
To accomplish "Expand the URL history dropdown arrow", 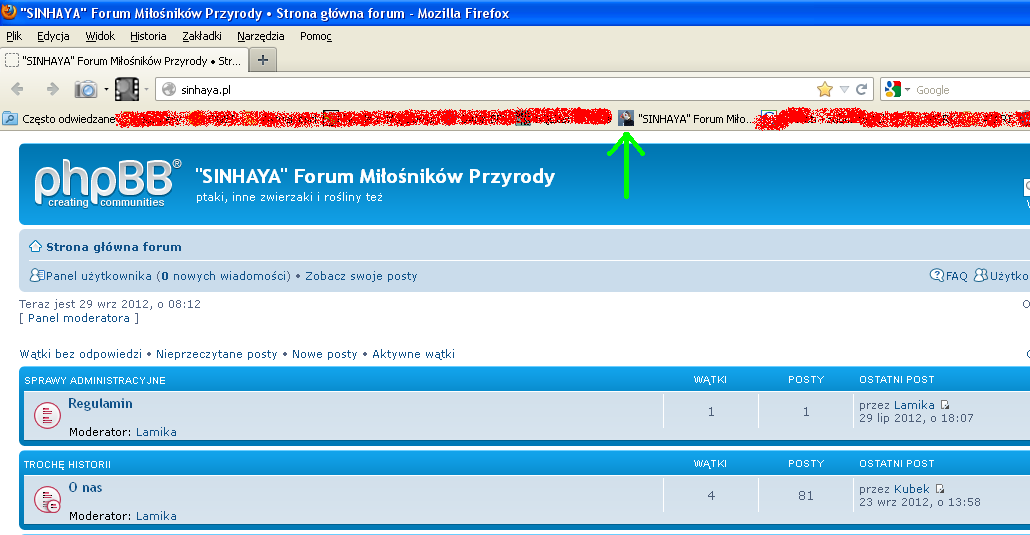I will pyautogui.click(x=843, y=89).
